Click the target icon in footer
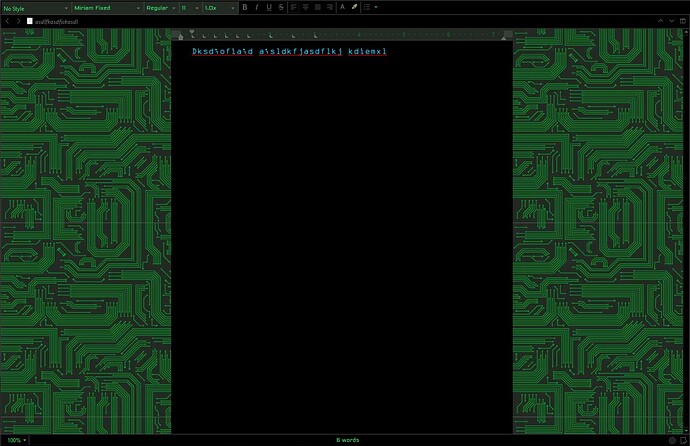The height and width of the screenshot is (446, 690). (x=672, y=440)
